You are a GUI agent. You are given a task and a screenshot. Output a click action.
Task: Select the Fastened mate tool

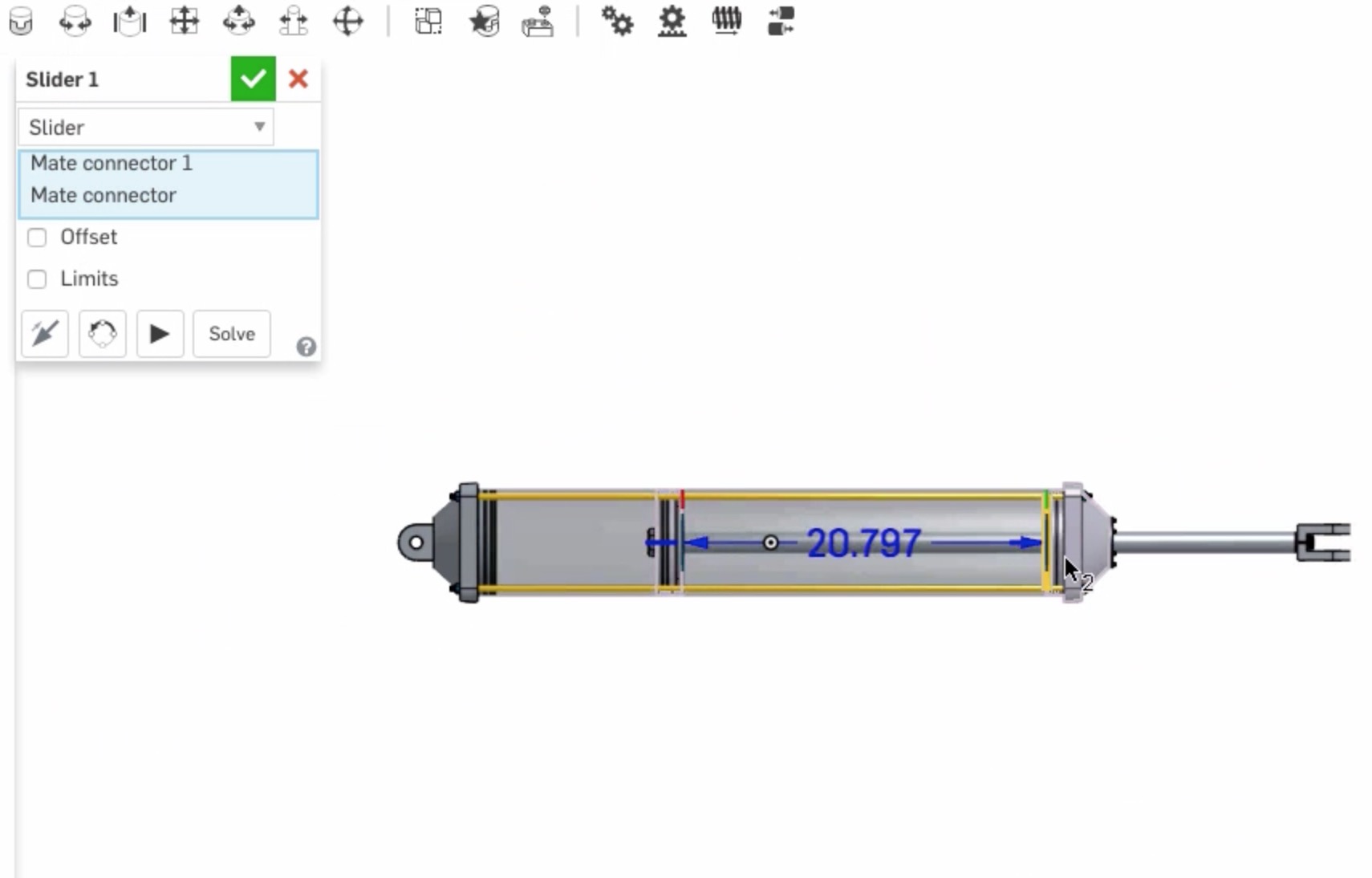click(x=21, y=22)
